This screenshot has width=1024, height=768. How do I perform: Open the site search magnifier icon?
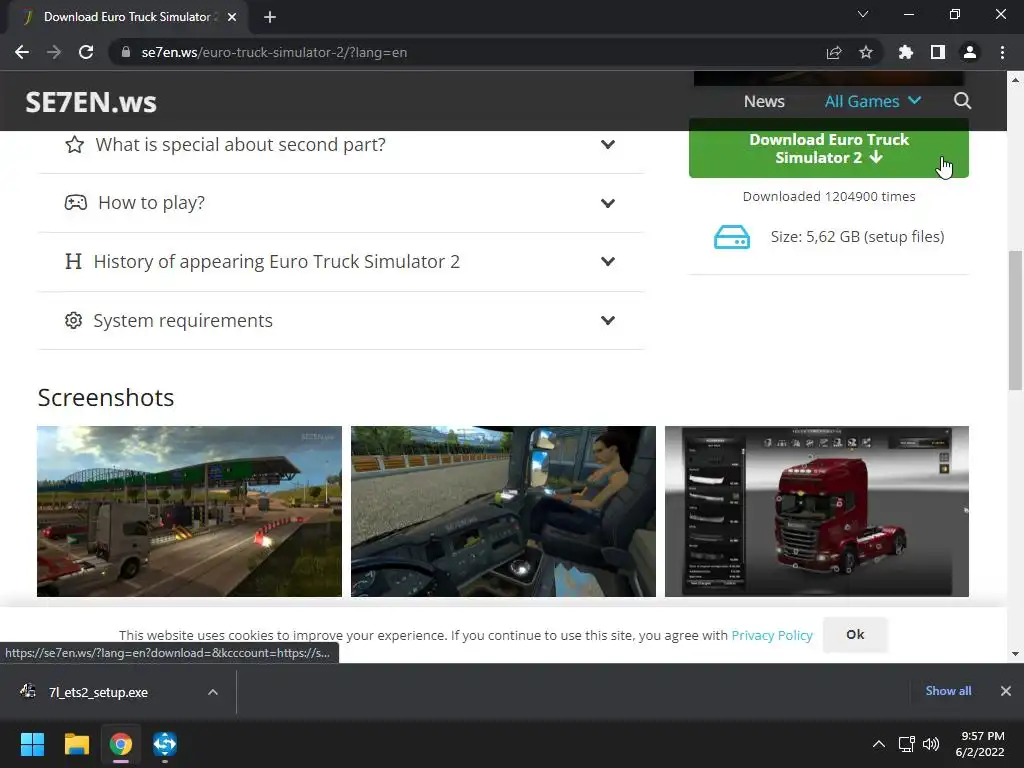tap(963, 101)
